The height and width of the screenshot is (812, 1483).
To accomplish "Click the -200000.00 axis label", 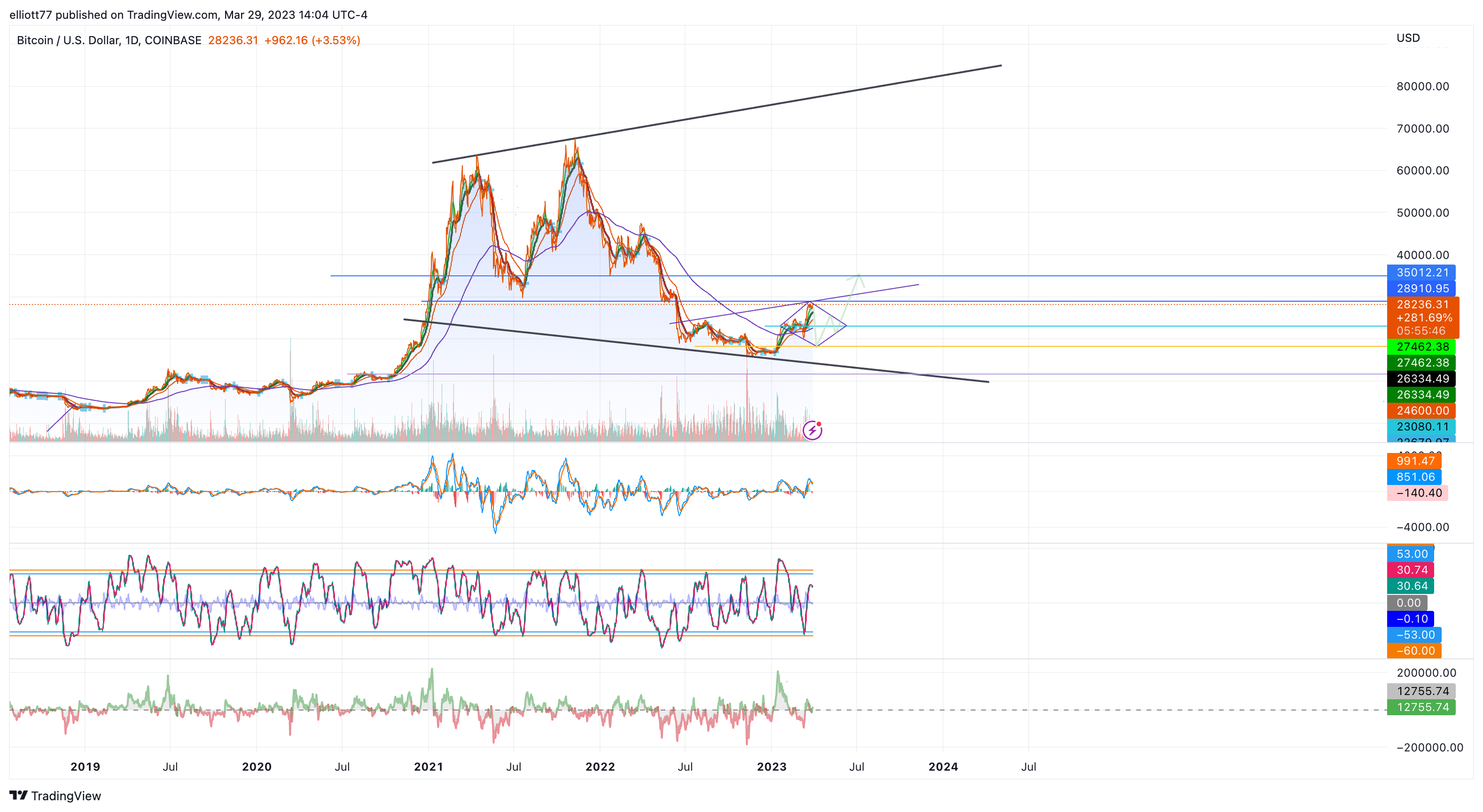I will [x=1429, y=748].
